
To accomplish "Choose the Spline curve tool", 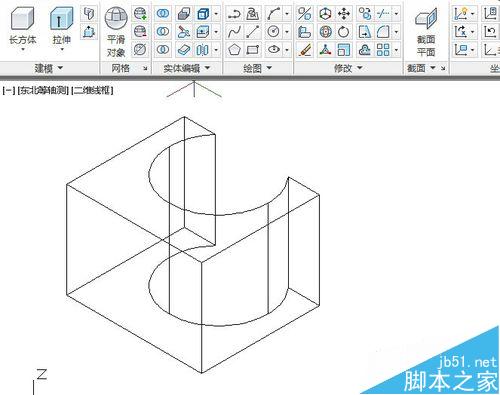I will (x=234, y=32).
